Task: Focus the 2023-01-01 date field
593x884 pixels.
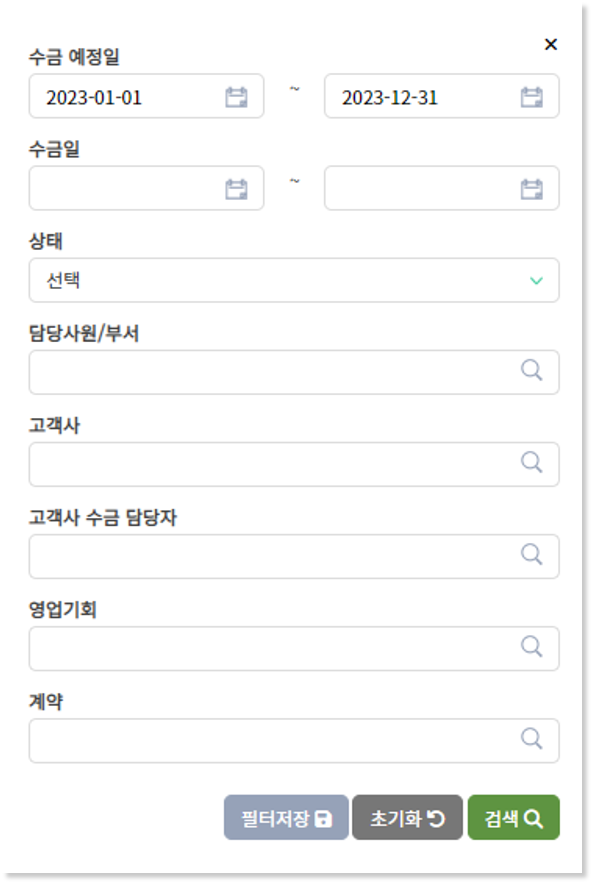Action: coord(146,96)
